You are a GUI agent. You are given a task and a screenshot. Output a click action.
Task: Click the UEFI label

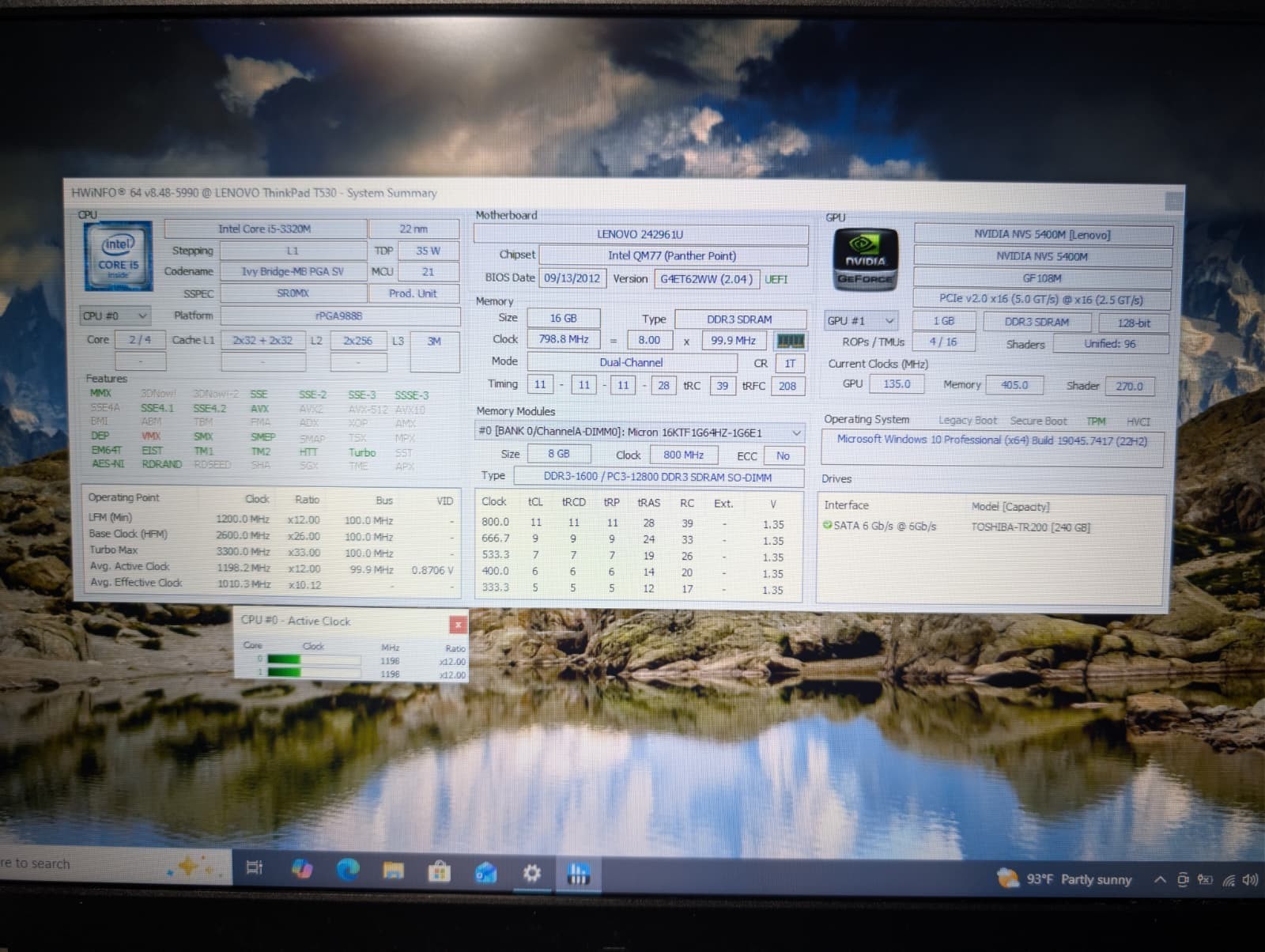tap(776, 279)
